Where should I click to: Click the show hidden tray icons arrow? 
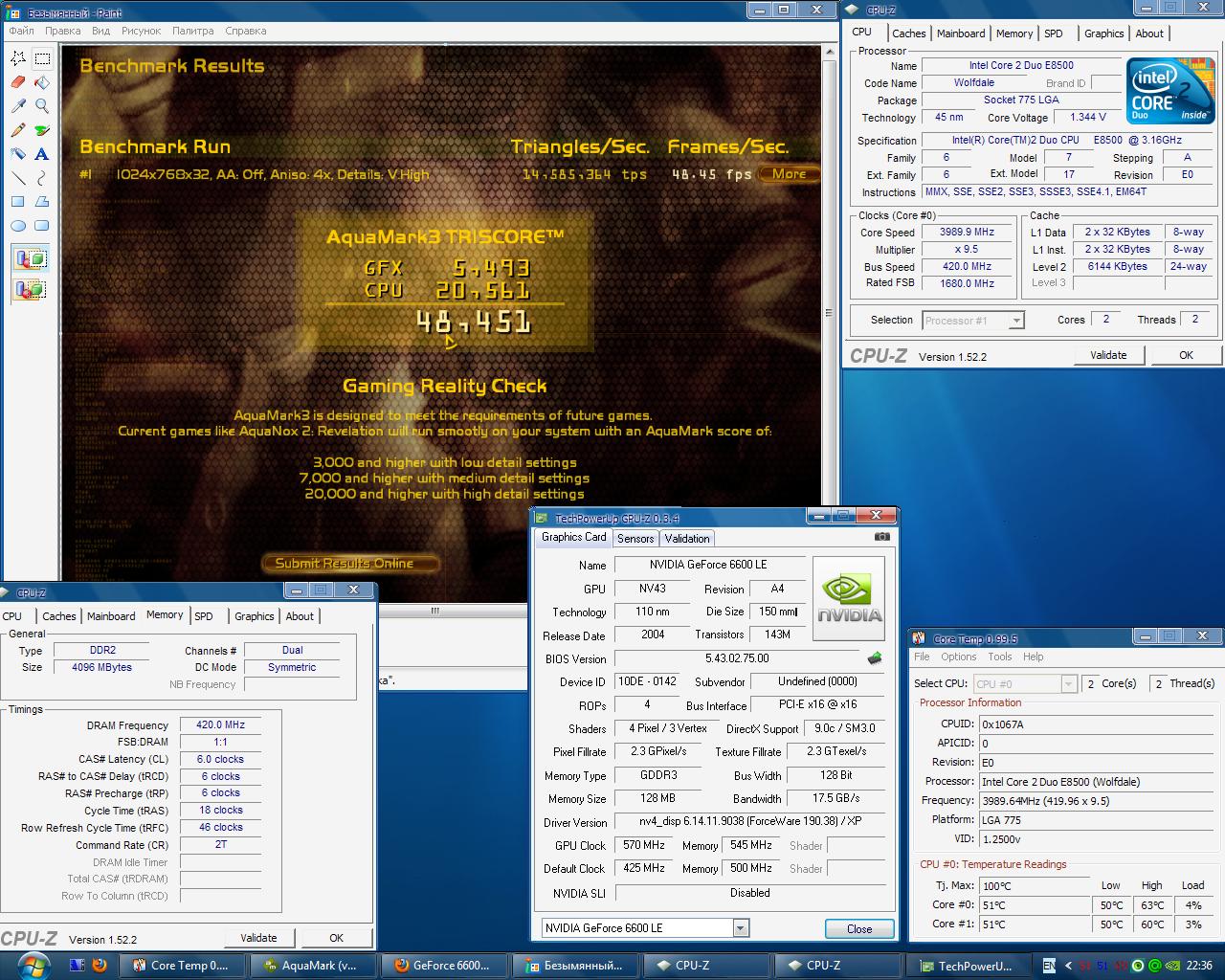coord(1067,965)
